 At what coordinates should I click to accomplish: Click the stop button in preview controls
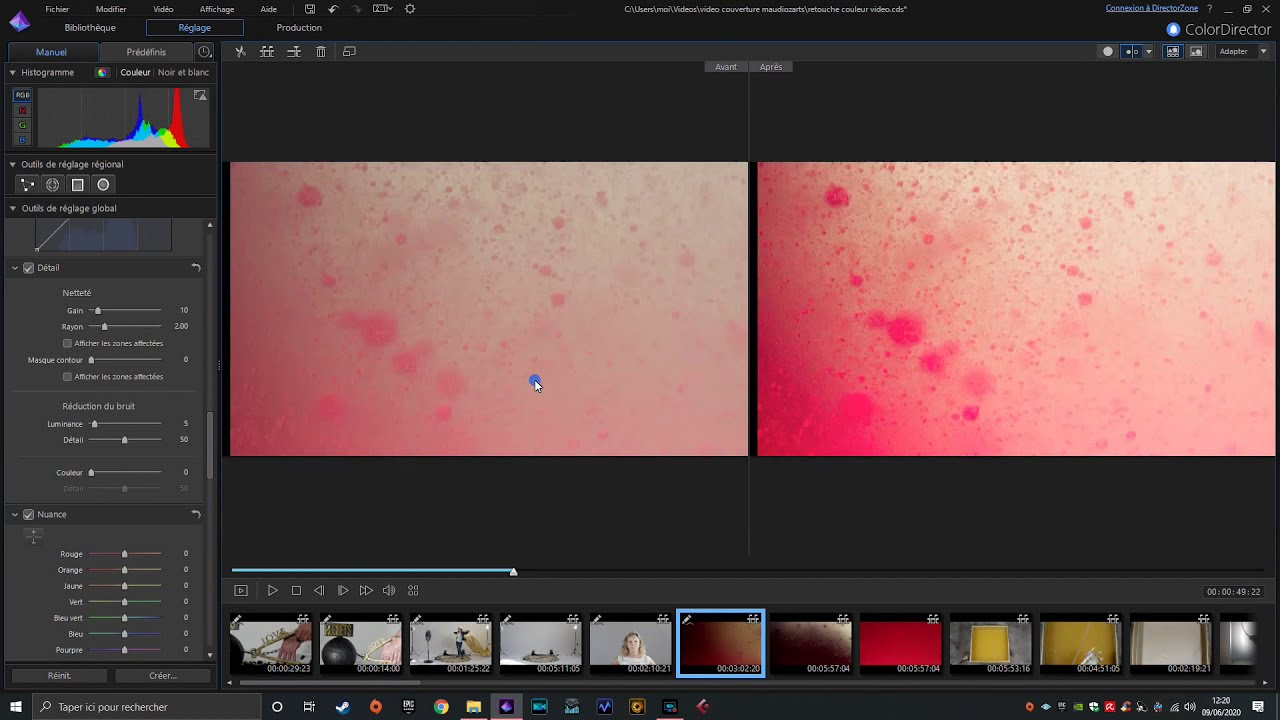(296, 591)
